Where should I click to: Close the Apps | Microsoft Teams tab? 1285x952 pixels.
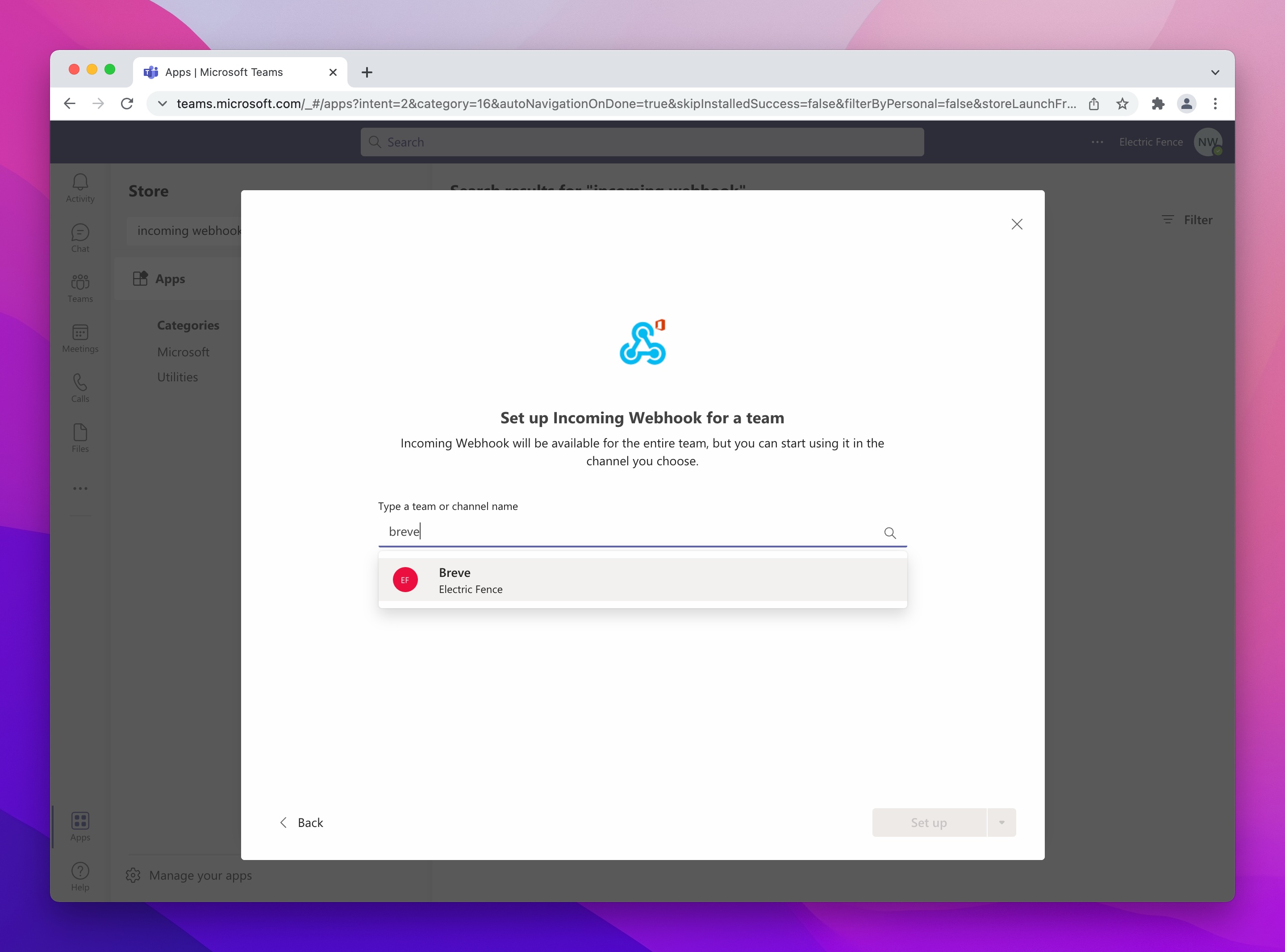point(333,72)
